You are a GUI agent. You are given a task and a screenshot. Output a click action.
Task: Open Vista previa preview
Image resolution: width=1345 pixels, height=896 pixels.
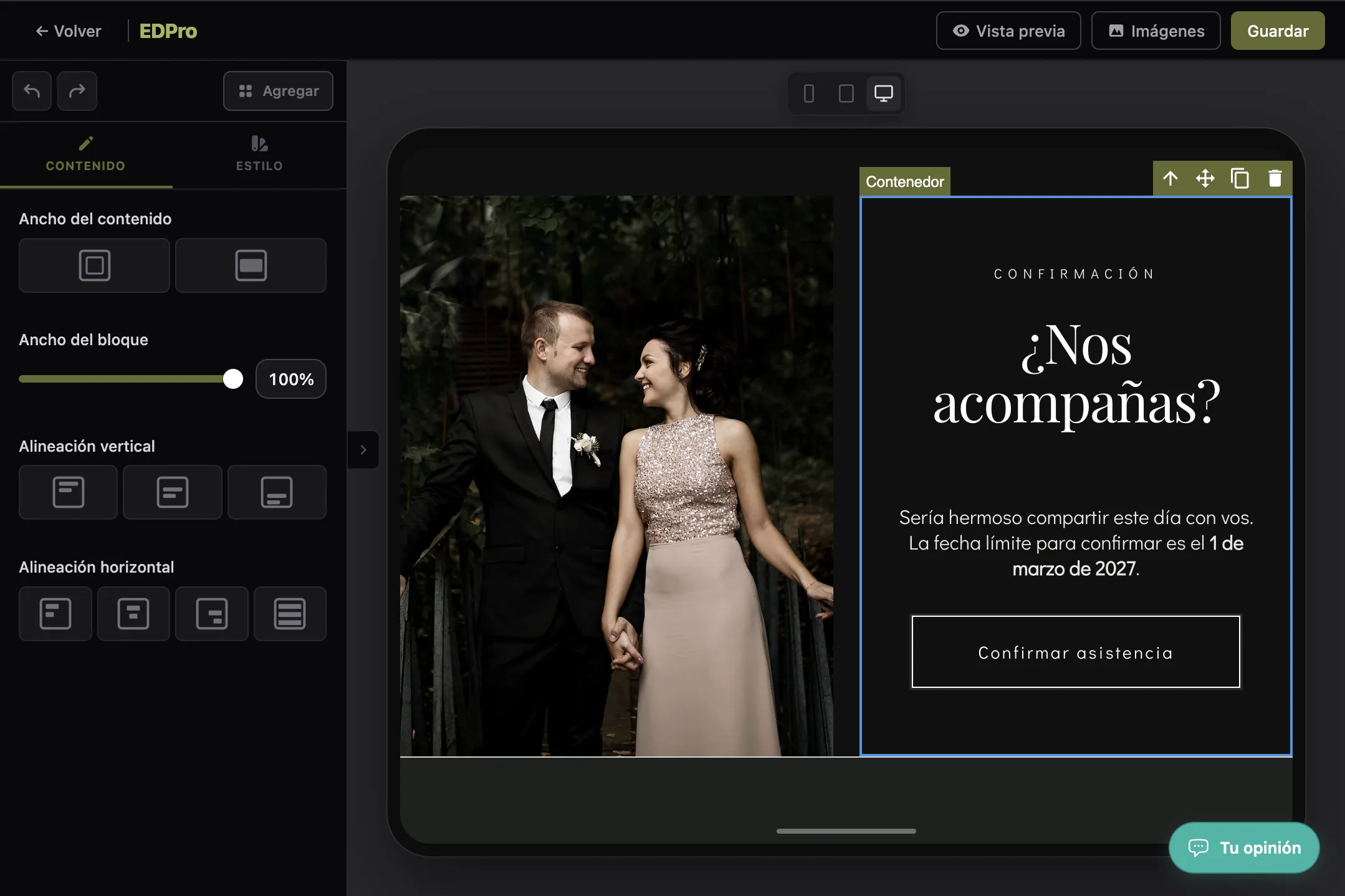point(1008,31)
